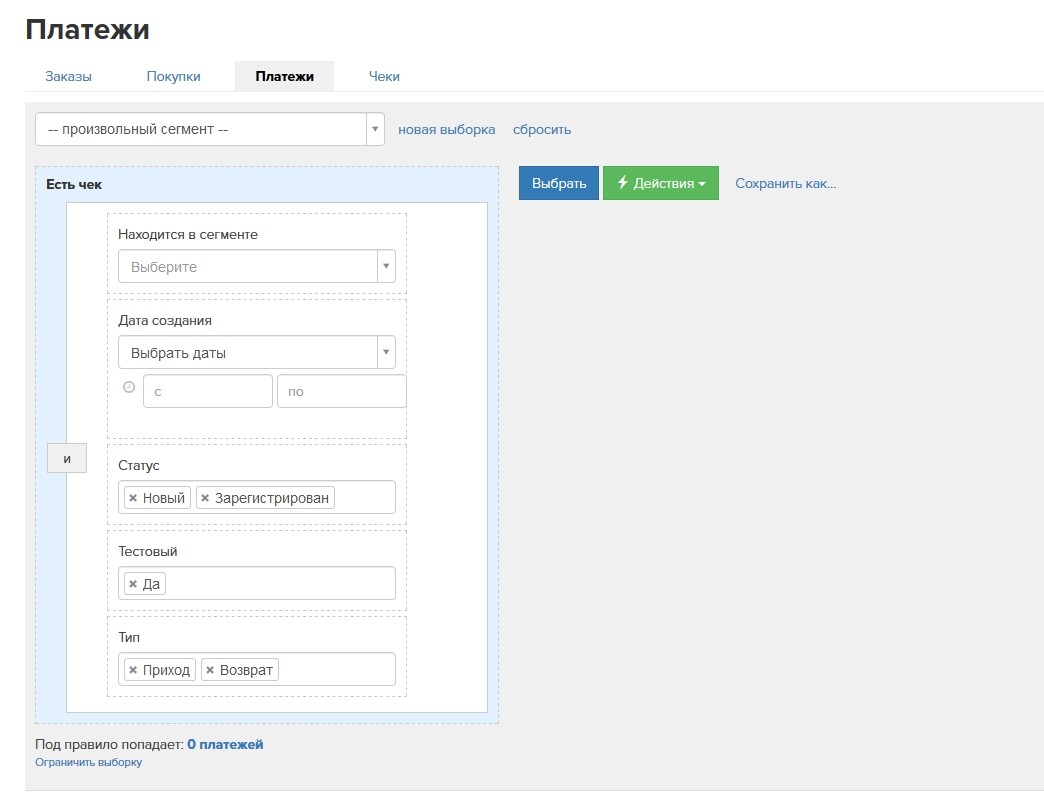Switch to the Покупки tab

point(173,77)
